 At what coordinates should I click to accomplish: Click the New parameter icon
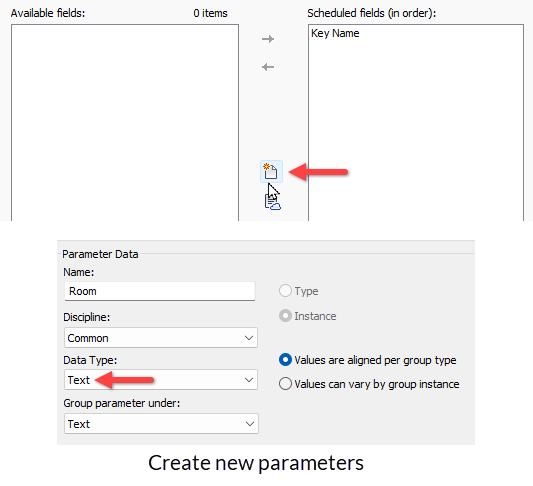[x=271, y=171]
